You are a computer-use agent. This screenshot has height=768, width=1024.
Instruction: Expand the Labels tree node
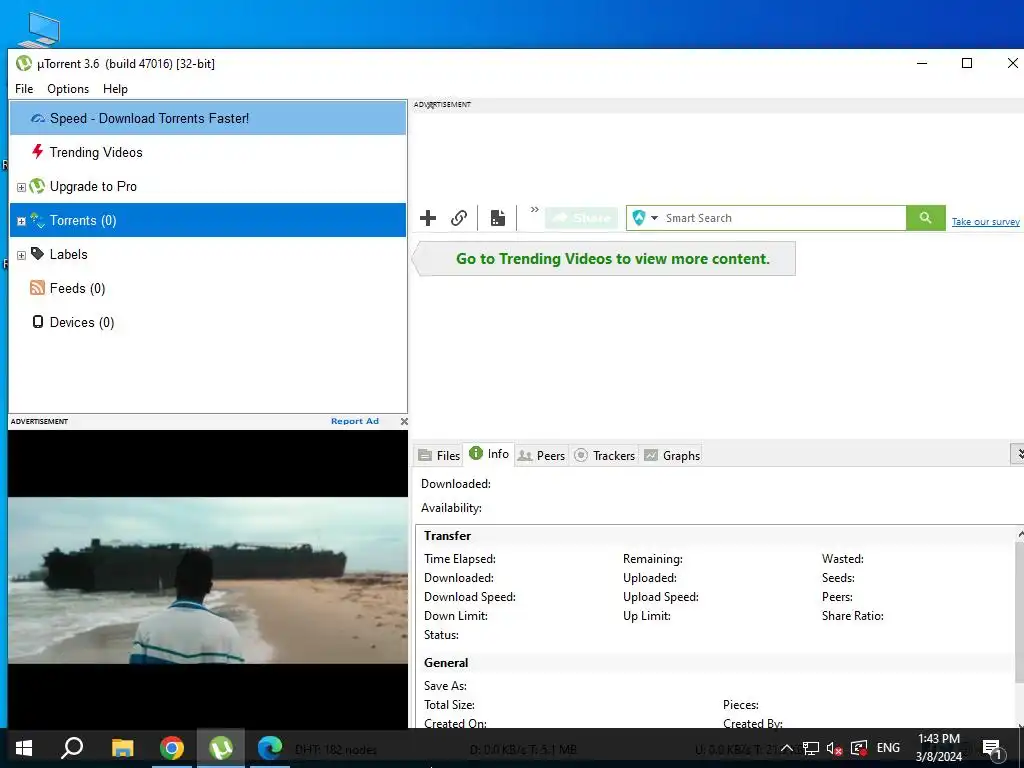click(21, 255)
